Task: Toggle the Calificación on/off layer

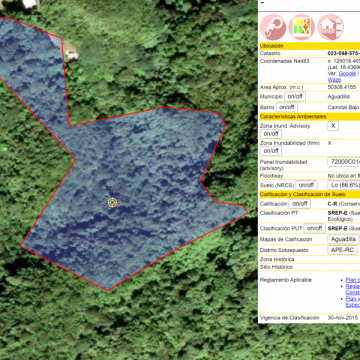Action: pyautogui.click(x=300, y=204)
